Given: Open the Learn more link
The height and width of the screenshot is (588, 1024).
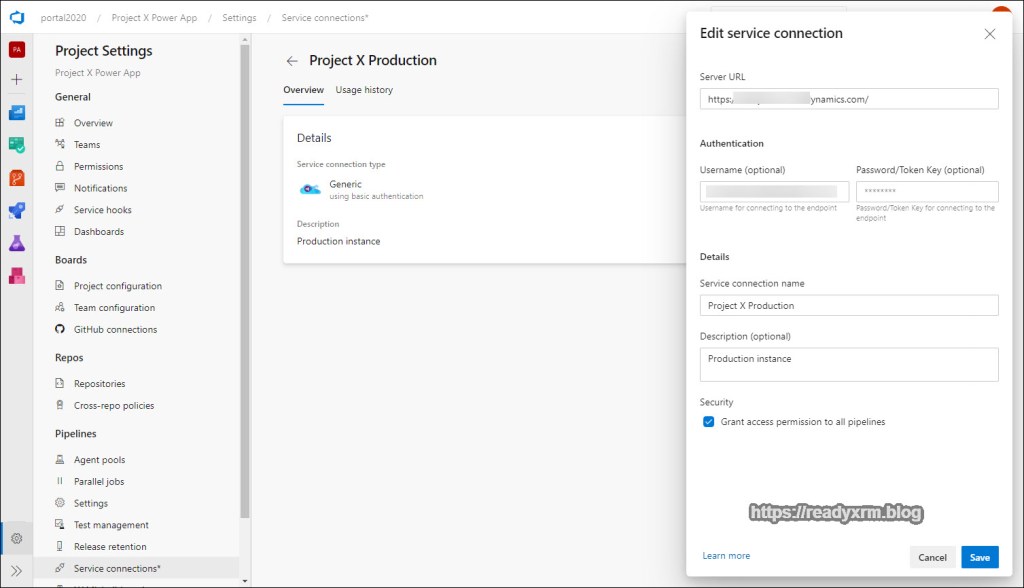Looking at the screenshot, I should point(726,556).
